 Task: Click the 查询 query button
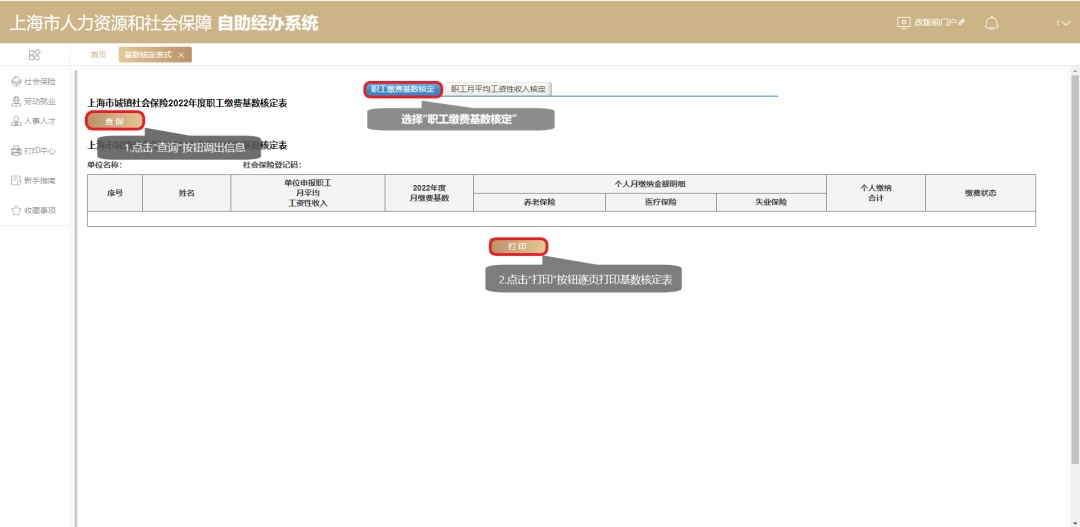pyautogui.click(x=115, y=121)
